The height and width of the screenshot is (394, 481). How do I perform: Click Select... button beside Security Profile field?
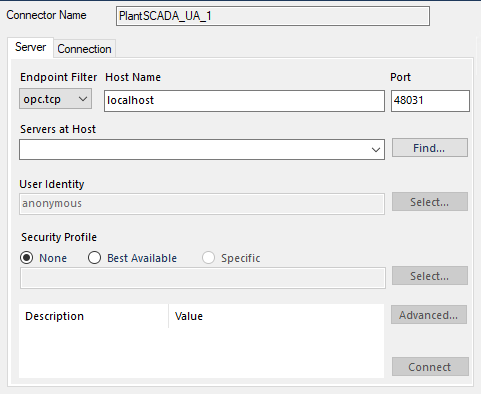(430, 276)
